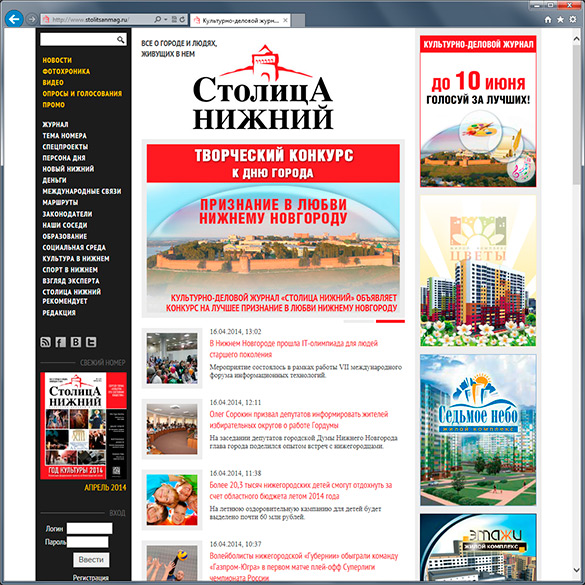This screenshot has width=585, height=585.
Task: Click the Пароль input field
Action: (87, 542)
